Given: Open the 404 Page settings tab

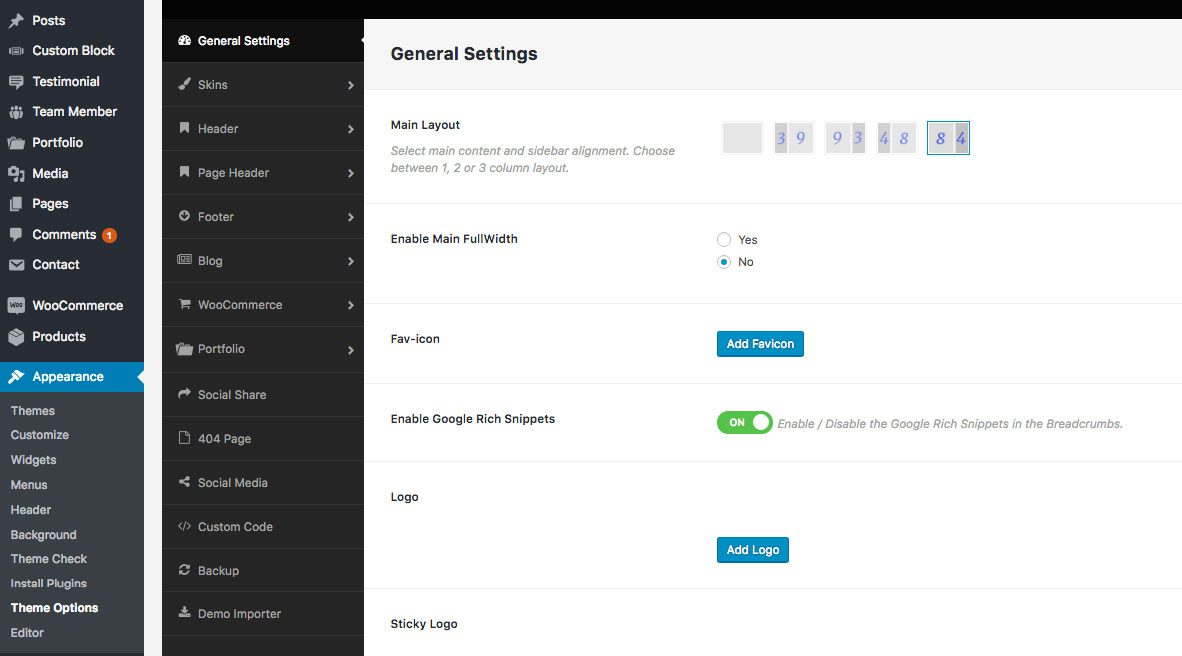Looking at the screenshot, I should 224,439.
